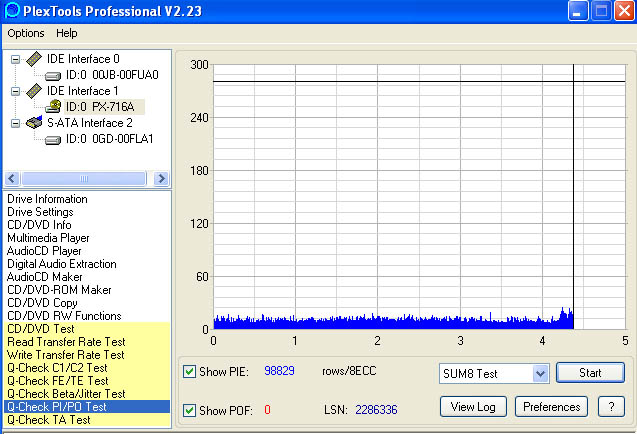Image resolution: width=637 pixels, height=434 pixels.
Task: Click the optical drive icon beside PX-716A
Action: [53, 106]
